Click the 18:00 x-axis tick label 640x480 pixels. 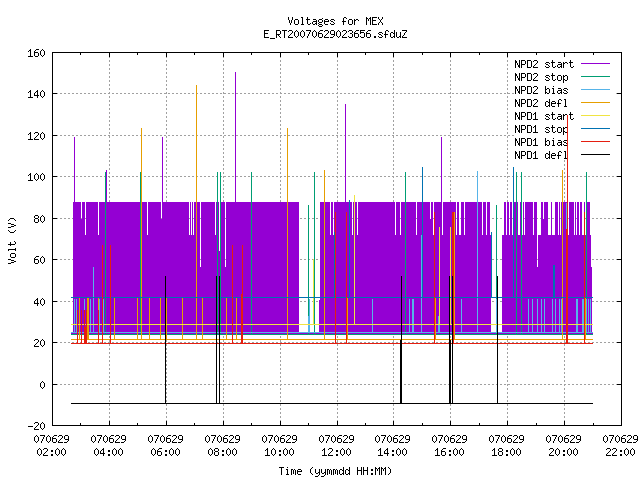506,452
